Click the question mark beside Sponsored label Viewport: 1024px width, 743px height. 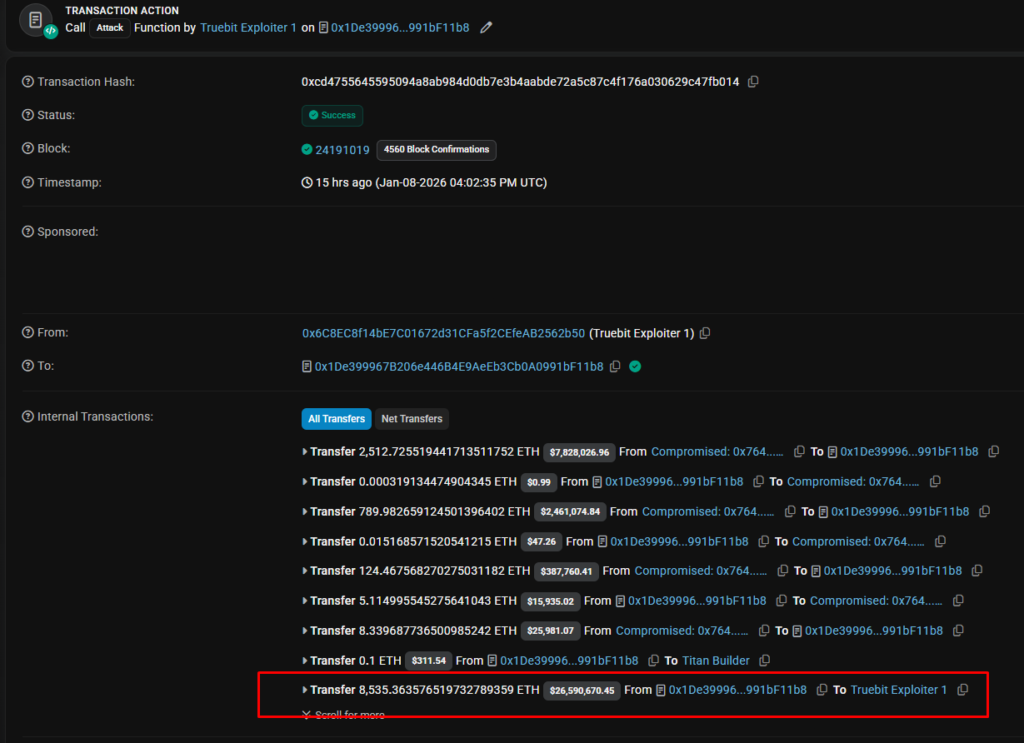[27, 231]
